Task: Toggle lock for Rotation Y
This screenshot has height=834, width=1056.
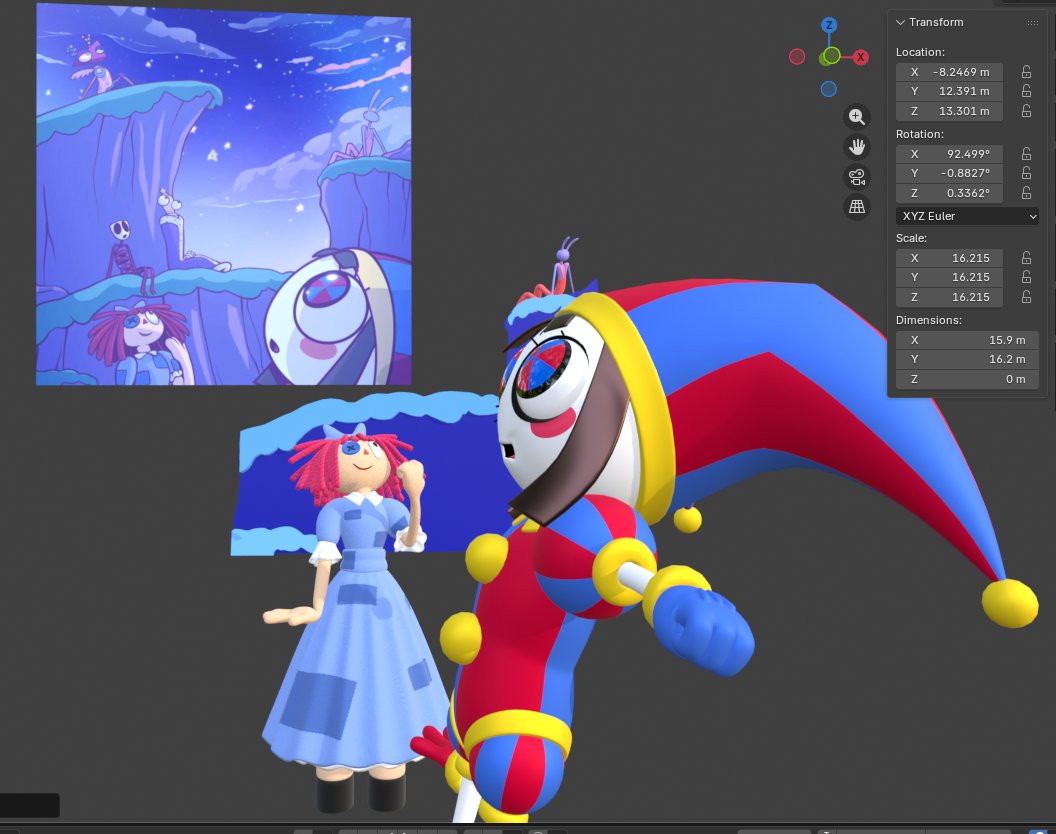Action: pos(1026,173)
